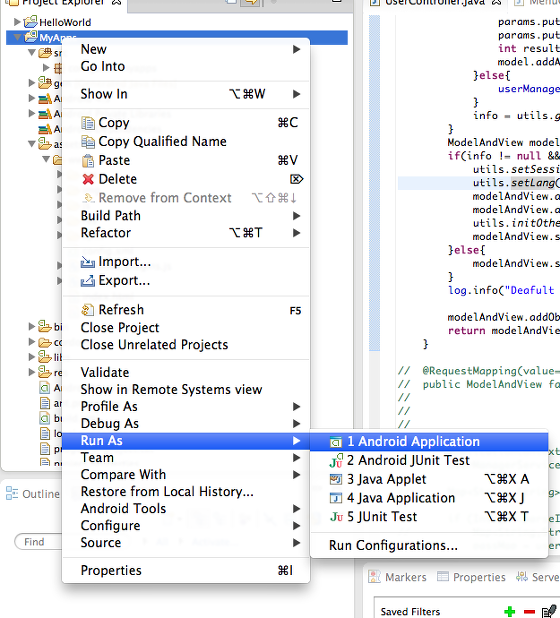Screen dimensions: 560x618
Task: Switch to the Outline tab
Action: [x=33, y=494]
